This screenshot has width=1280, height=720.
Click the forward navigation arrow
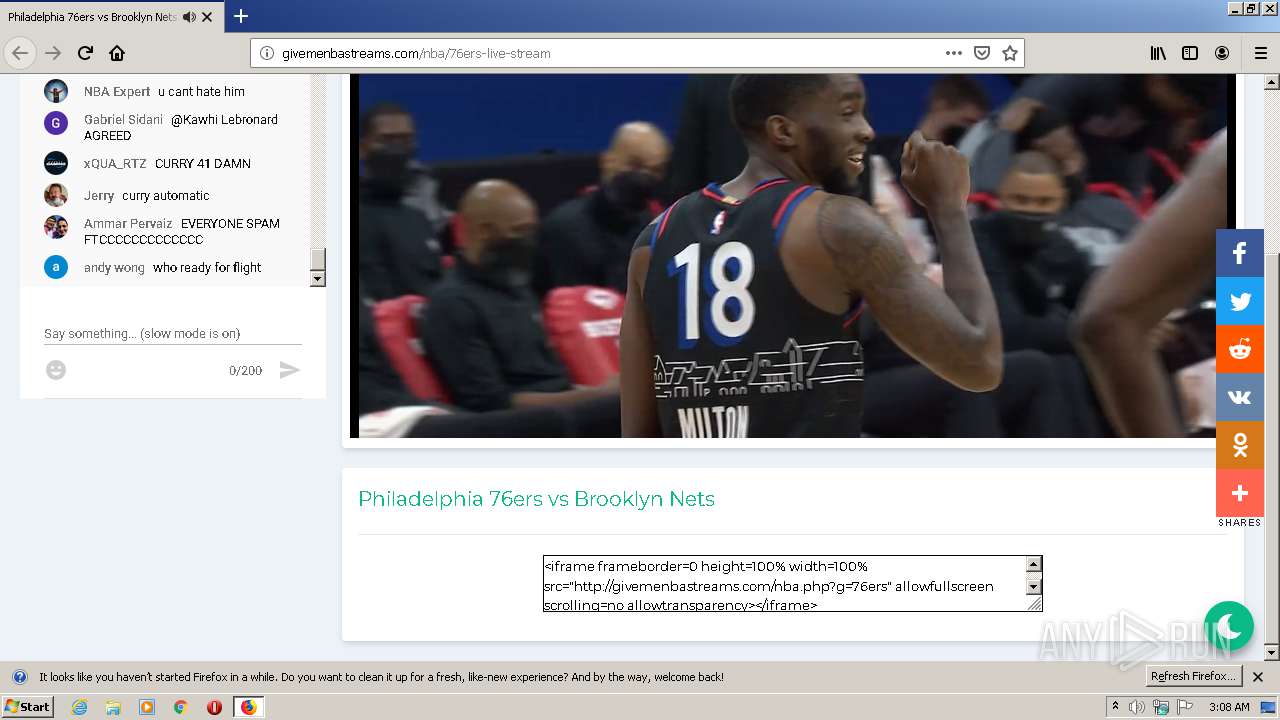(x=53, y=53)
